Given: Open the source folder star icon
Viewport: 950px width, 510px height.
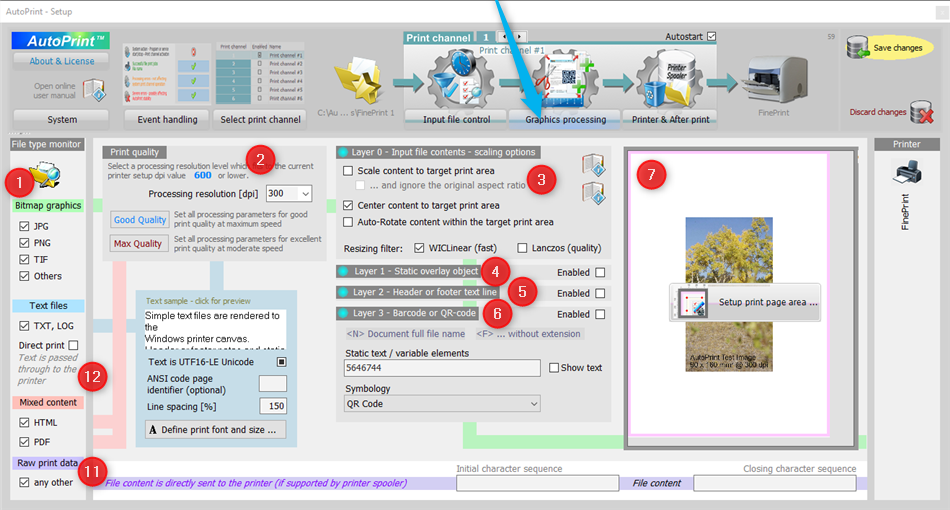Looking at the screenshot, I should coord(358,82).
